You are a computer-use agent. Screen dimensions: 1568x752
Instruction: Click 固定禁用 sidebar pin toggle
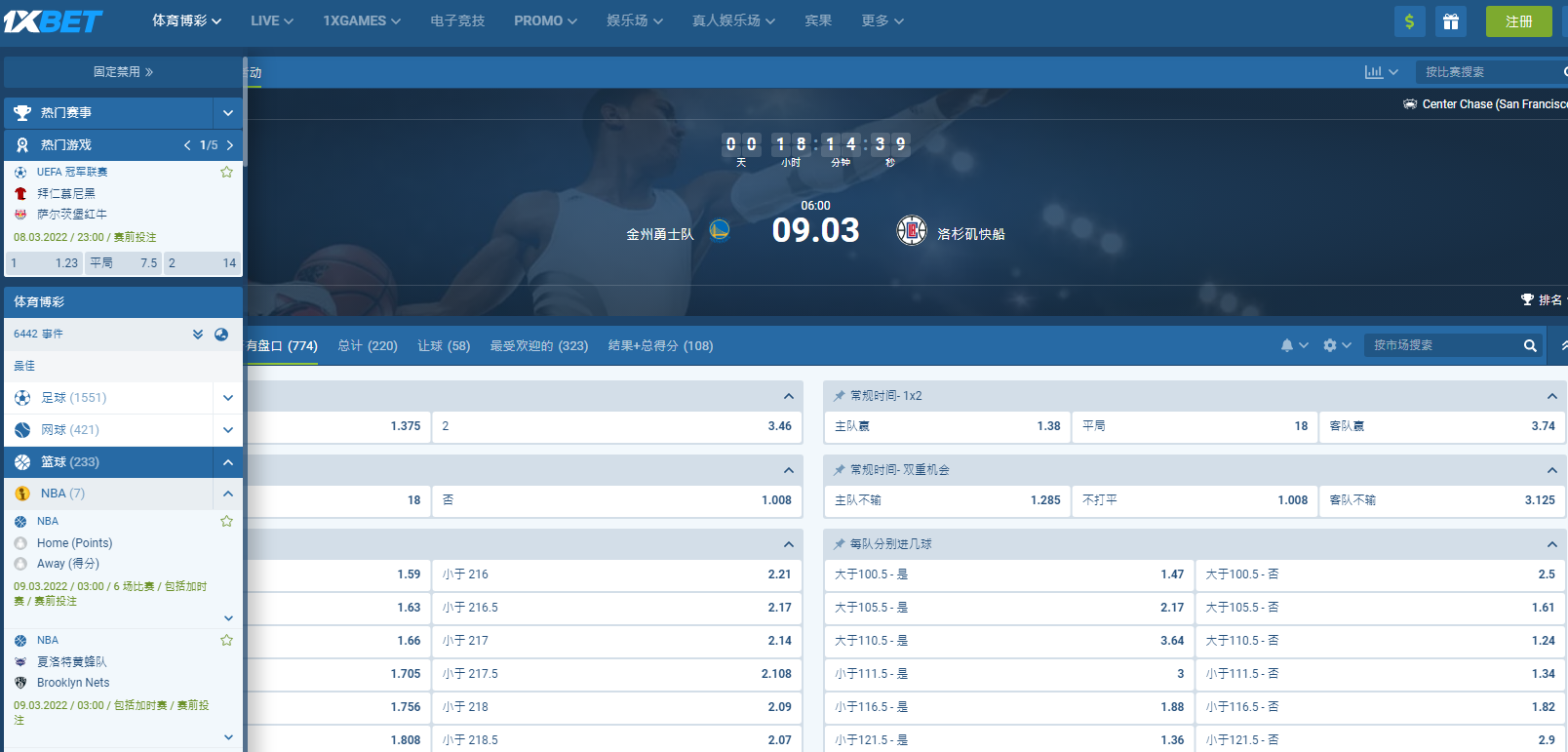click(123, 72)
